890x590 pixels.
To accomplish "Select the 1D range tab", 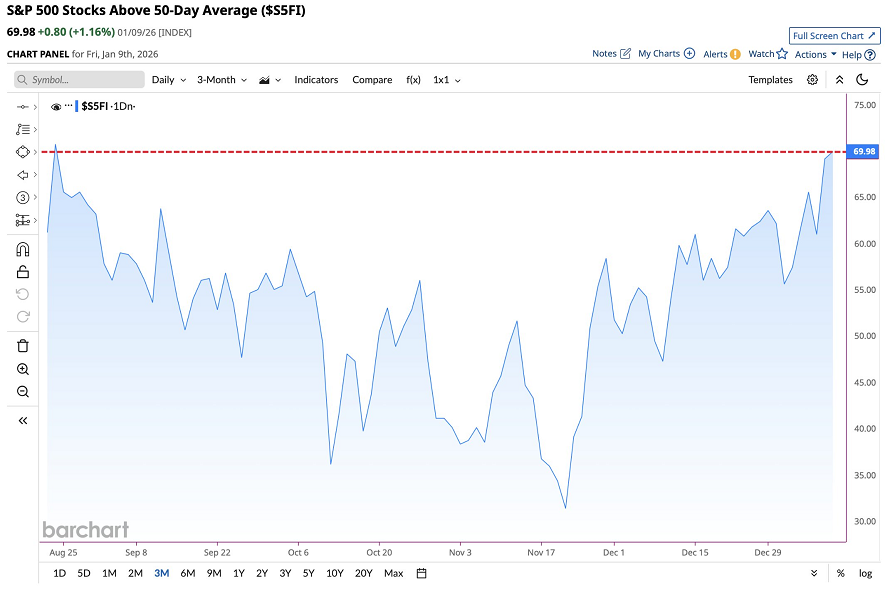I will (x=59, y=573).
